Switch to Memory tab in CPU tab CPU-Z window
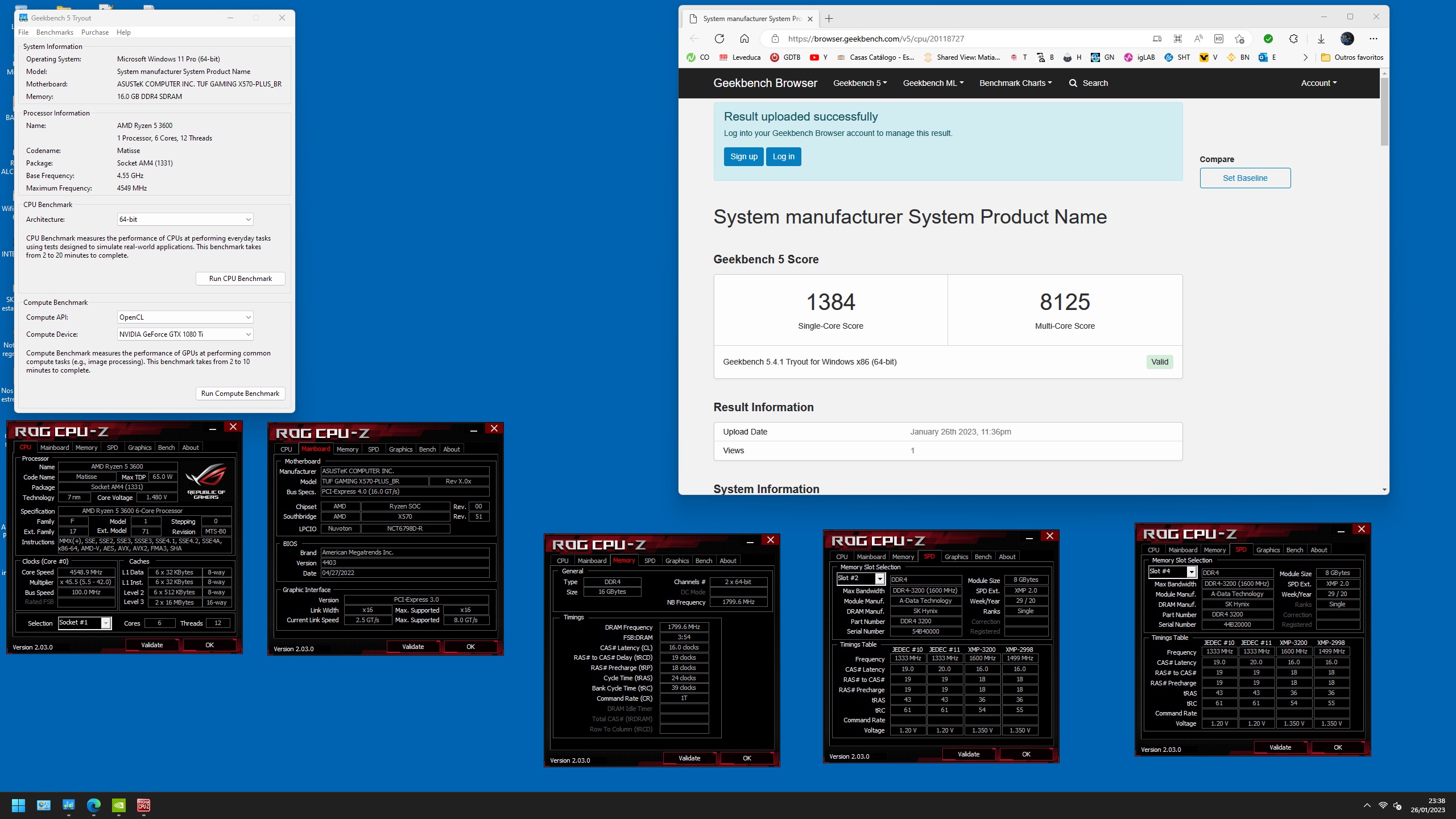The width and height of the screenshot is (1456, 819). [x=86, y=448]
